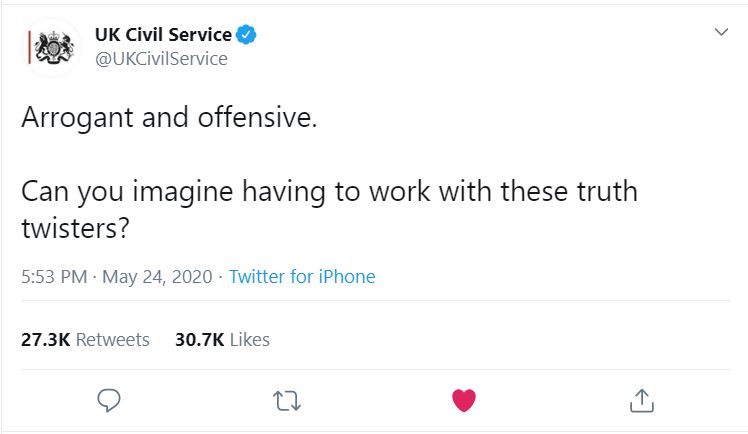Click the word 'twisters?' in tweet
Image resolution: width=748 pixels, height=434 pixels.
click(x=75, y=227)
